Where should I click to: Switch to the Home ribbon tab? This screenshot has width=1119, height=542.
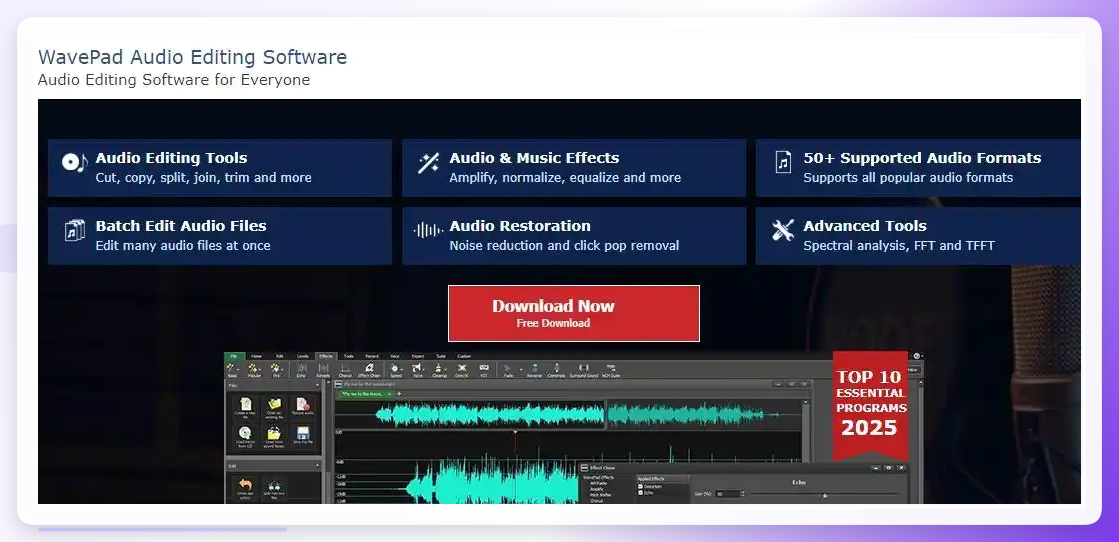click(256, 356)
